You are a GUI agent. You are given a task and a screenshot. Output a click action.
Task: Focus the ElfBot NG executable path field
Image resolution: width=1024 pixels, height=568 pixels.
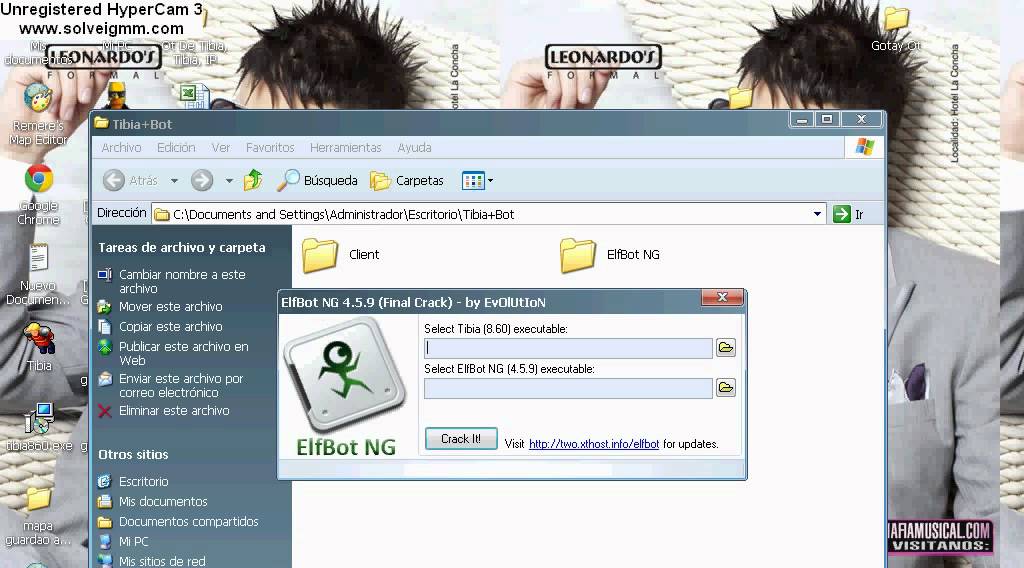[568, 388]
